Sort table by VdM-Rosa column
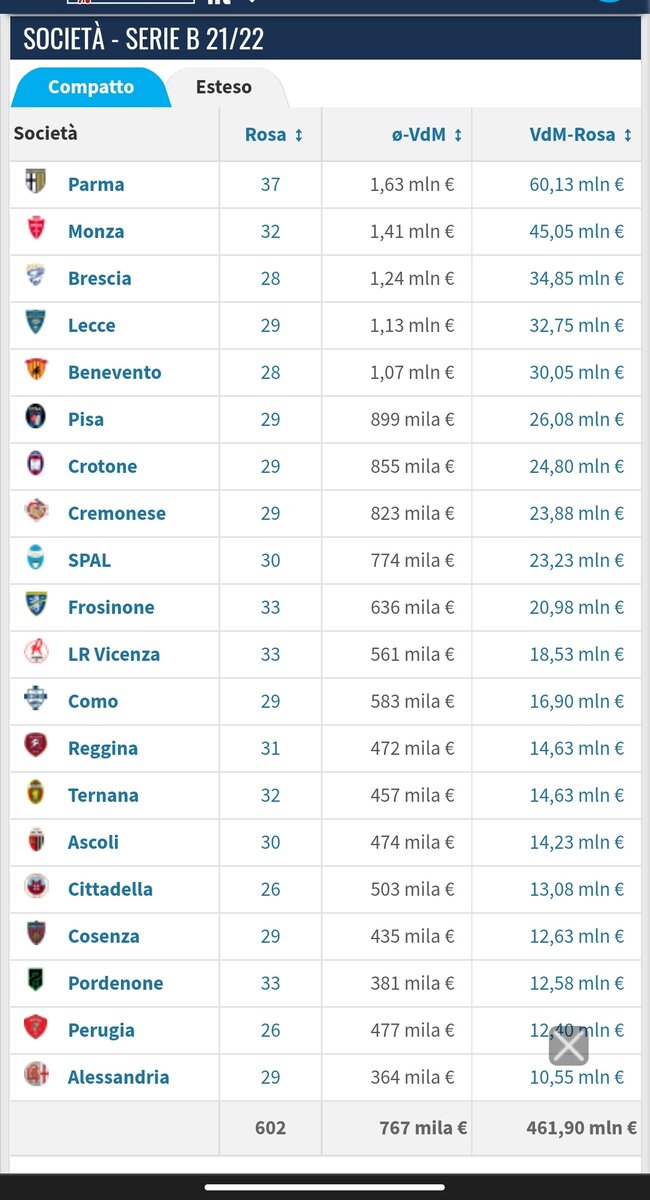This screenshot has width=650, height=1200. coord(581,135)
